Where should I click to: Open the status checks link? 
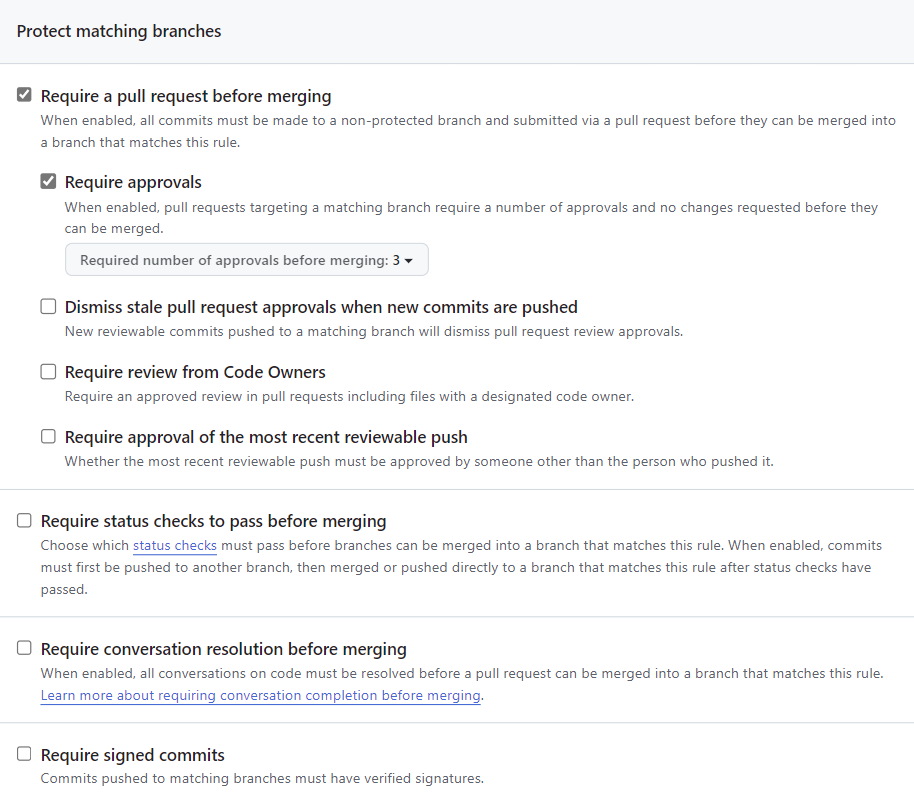coord(175,546)
